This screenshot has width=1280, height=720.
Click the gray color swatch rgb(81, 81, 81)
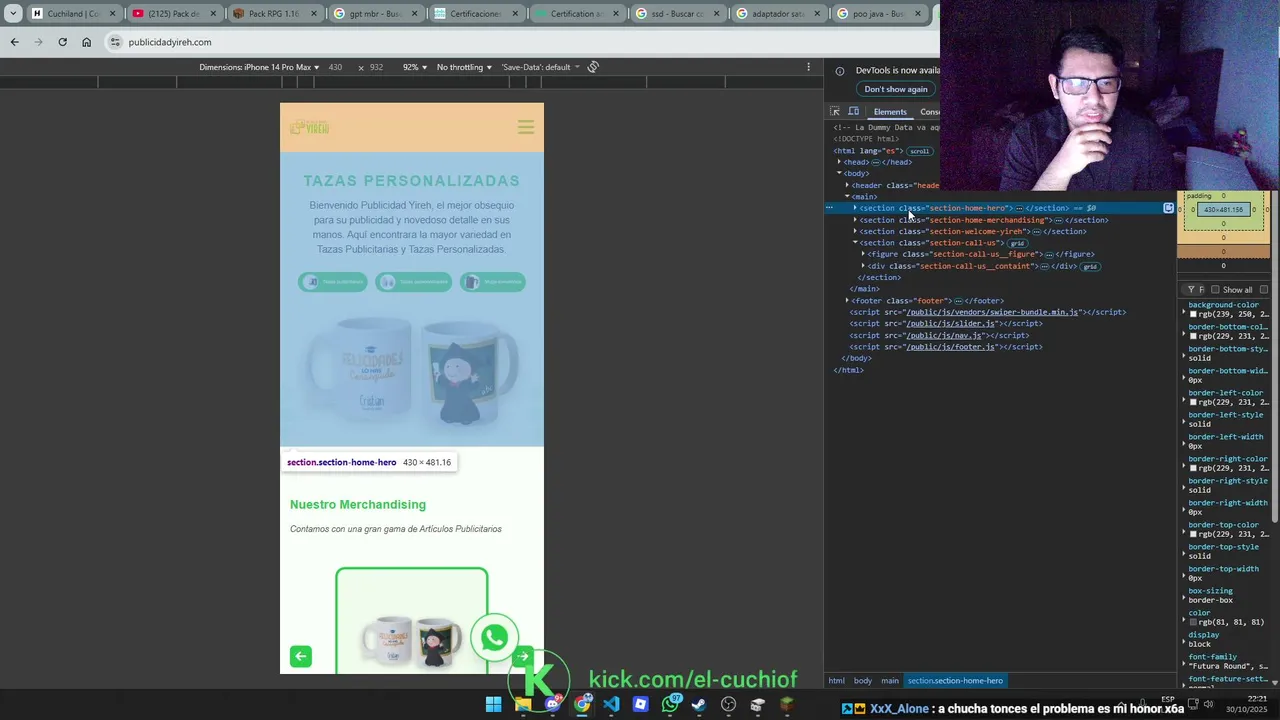click(x=1193, y=622)
